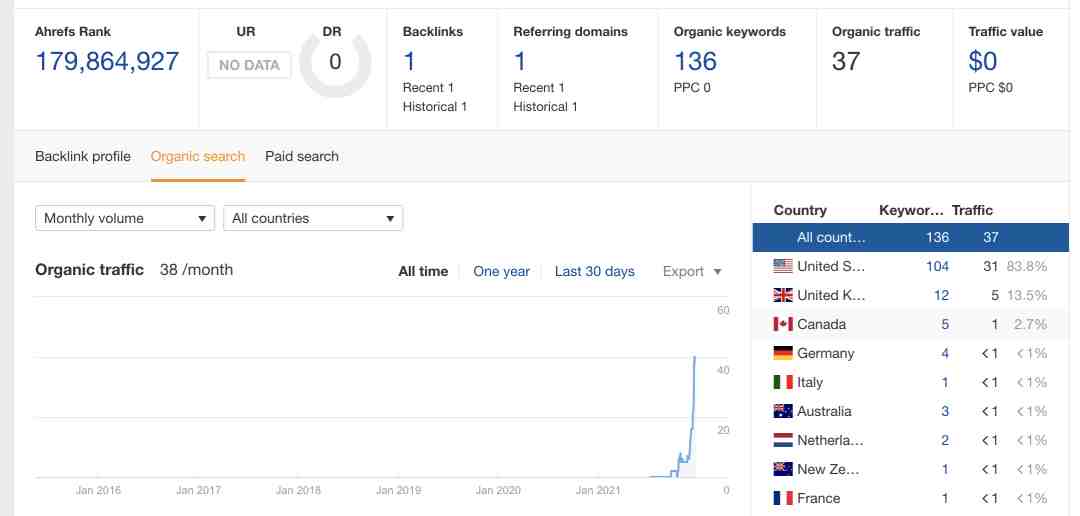Click the Jan 2021 axis label

click(x=598, y=491)
